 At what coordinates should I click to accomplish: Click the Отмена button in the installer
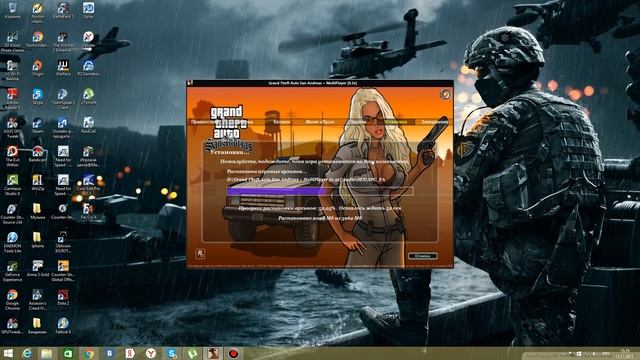click(x=423, y=256)
